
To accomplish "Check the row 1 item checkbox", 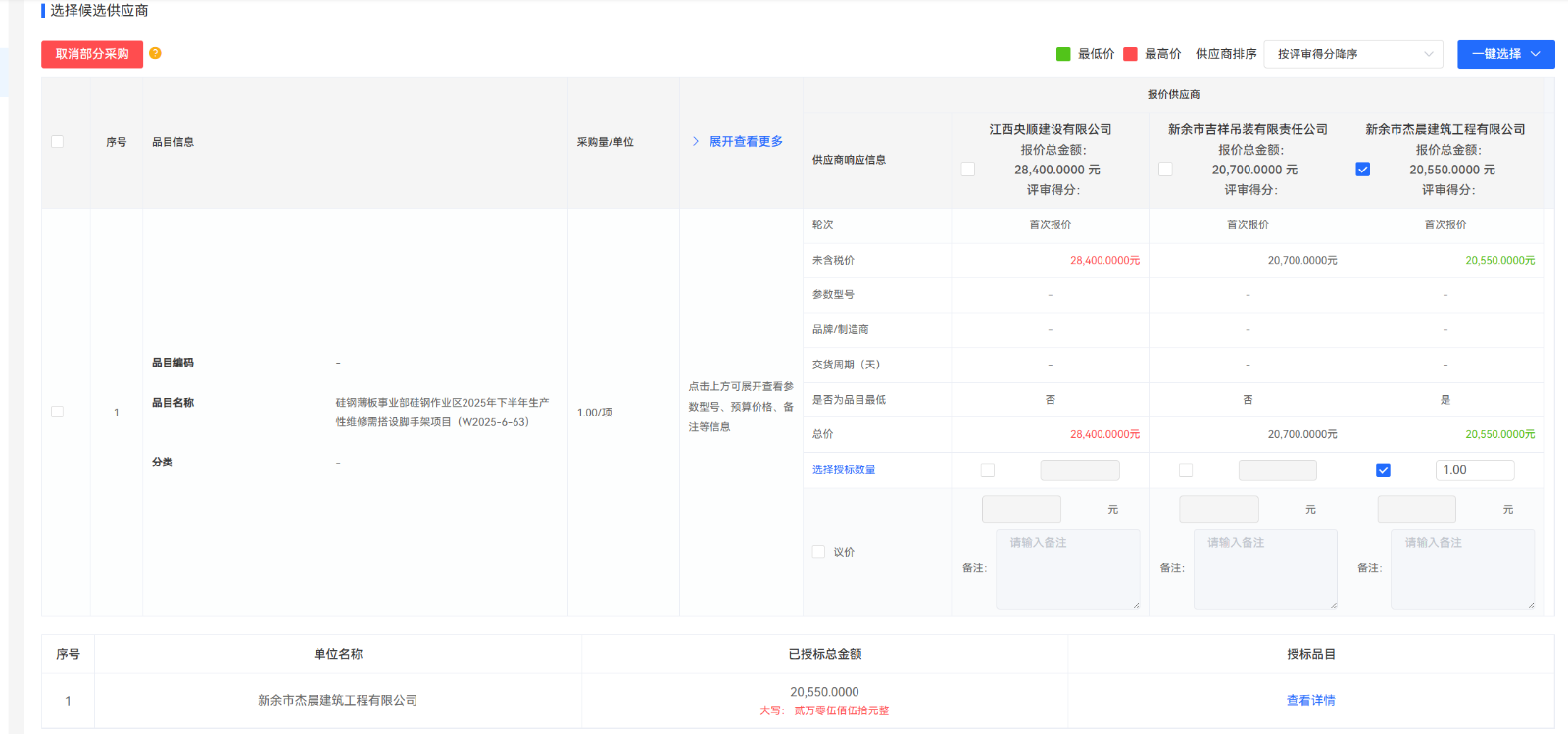I will pyautogui.click(x=58, y=412).
